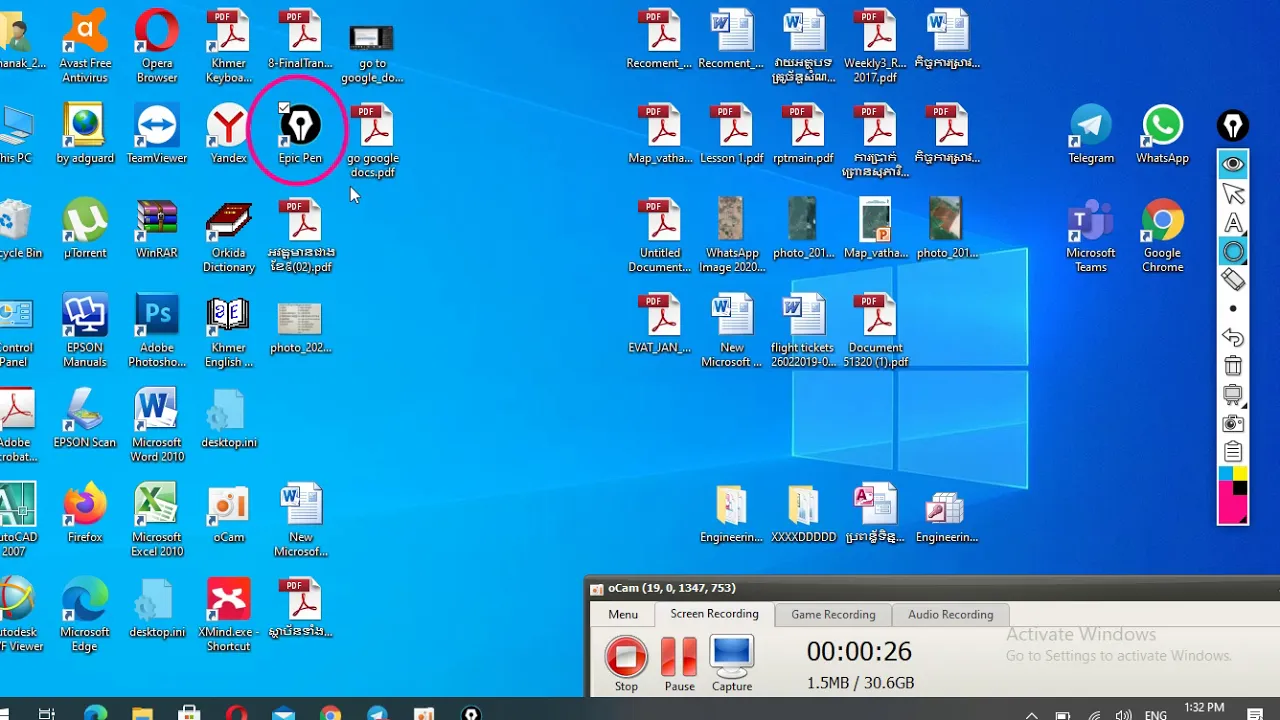The image size is (1280, 720).
Task: Select the flight tickets Word document
Action: (803, 332)
